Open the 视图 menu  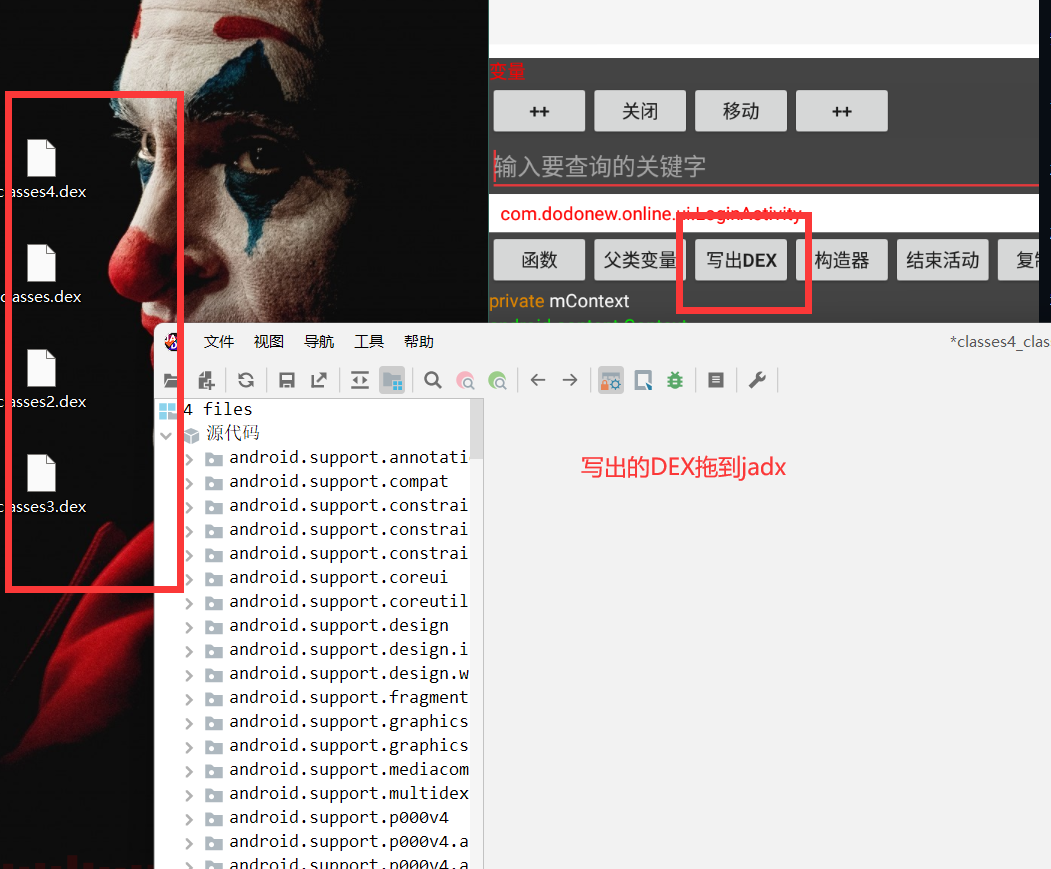point(269,342)
